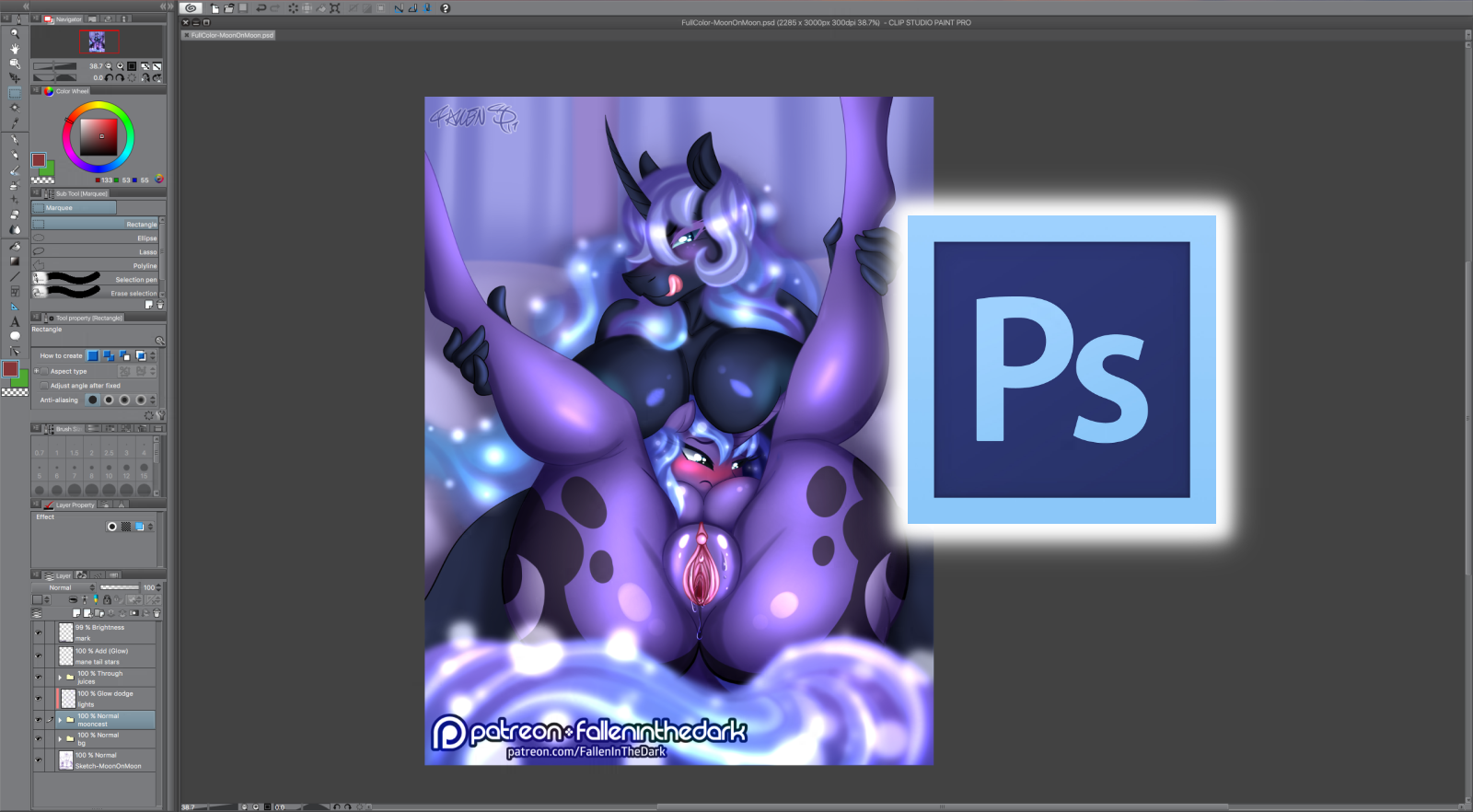Choose the Polyline sub tool

(x=96, y=266)
